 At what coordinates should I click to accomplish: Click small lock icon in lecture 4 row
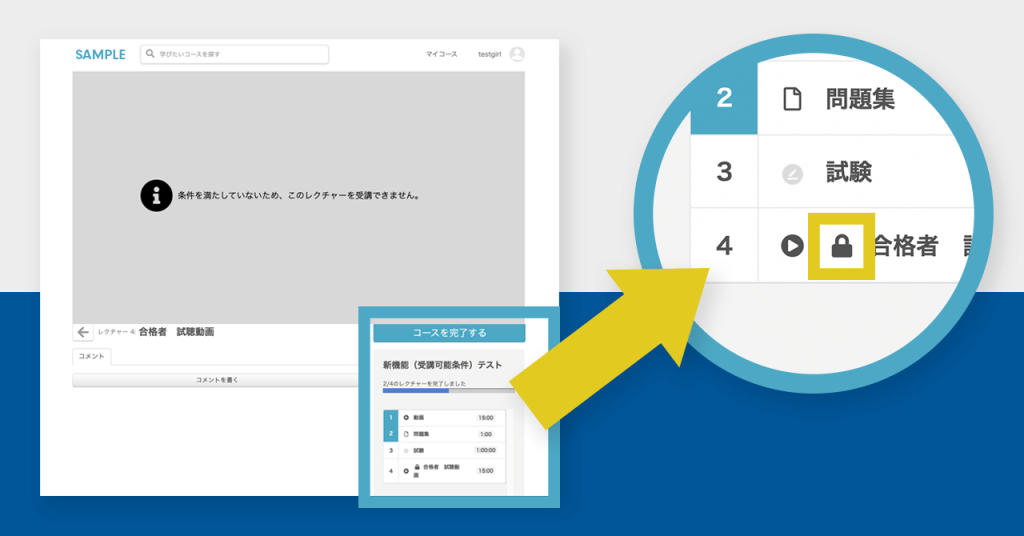click(x=417, y=467)
